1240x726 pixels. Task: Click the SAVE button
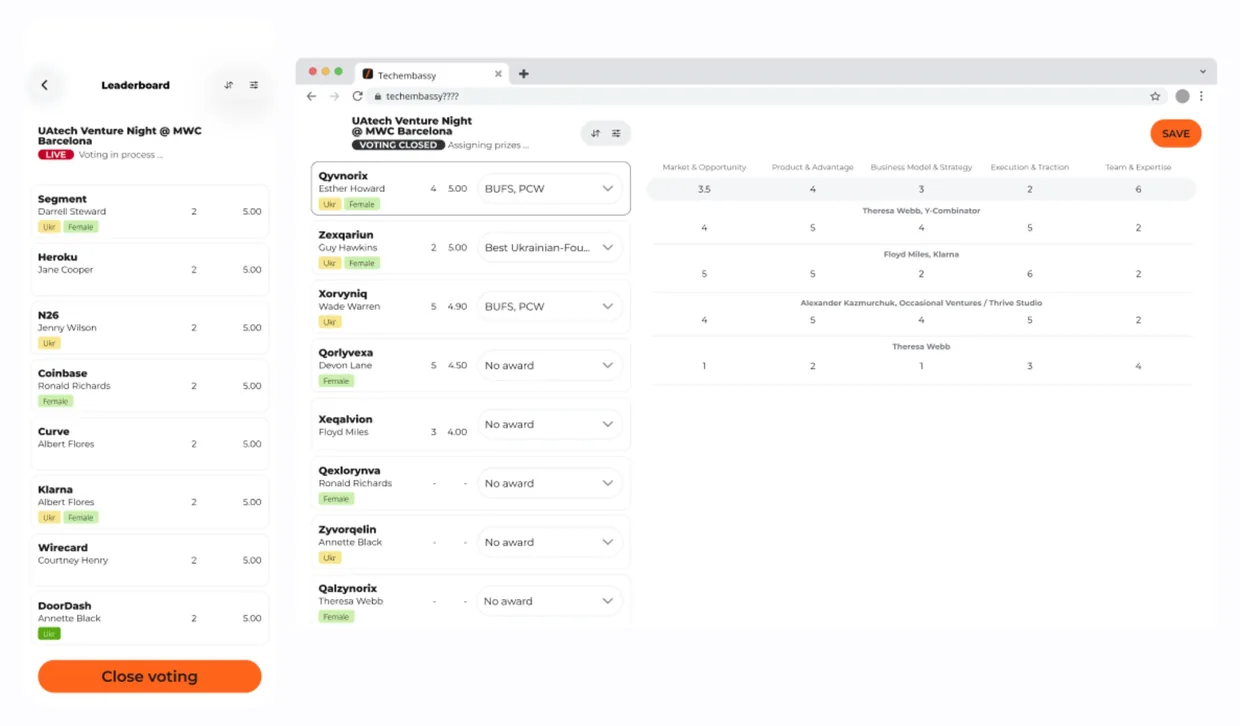point(1176,133)
